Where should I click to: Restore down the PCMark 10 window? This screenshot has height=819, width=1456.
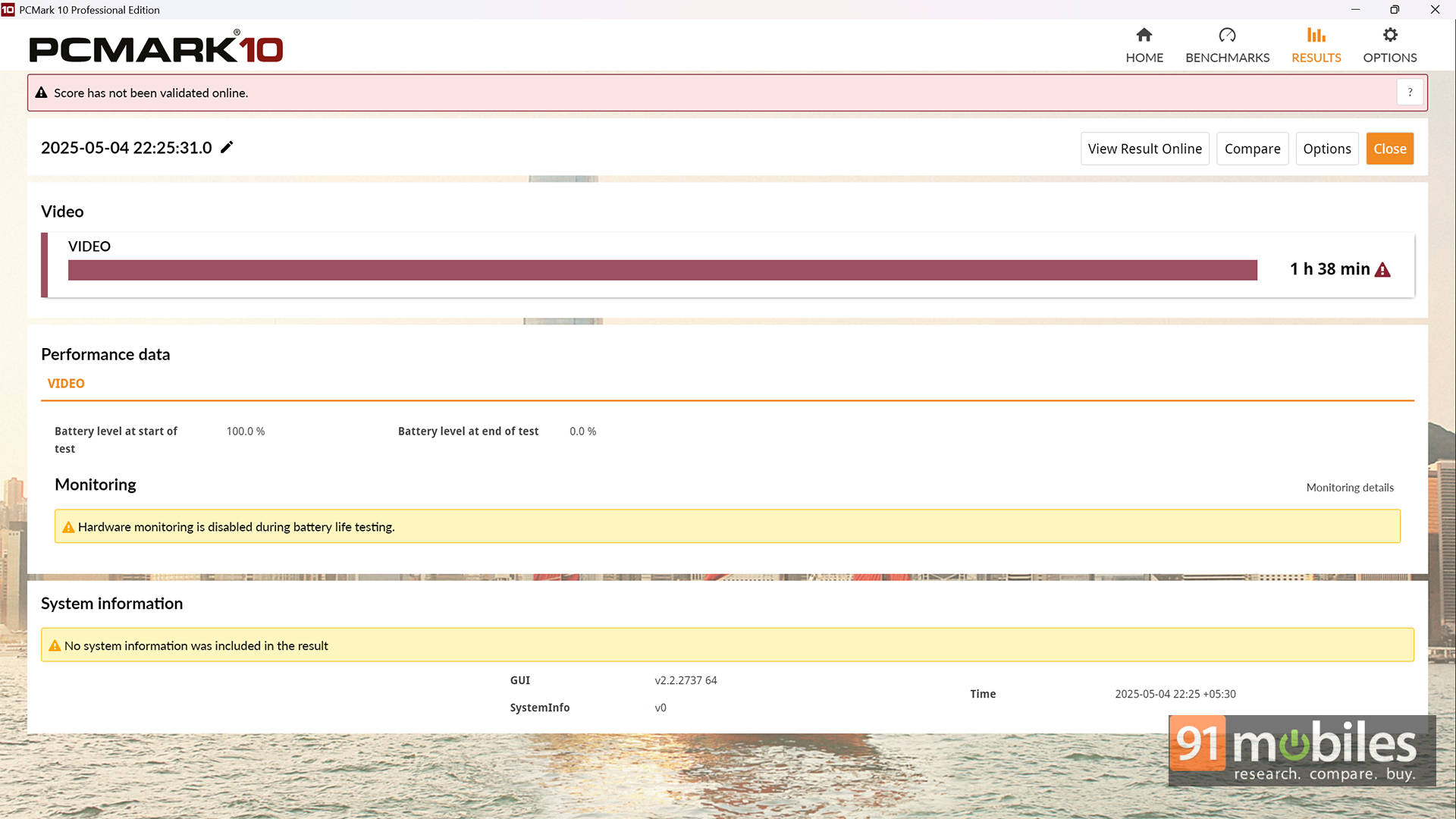point(1395,10)
